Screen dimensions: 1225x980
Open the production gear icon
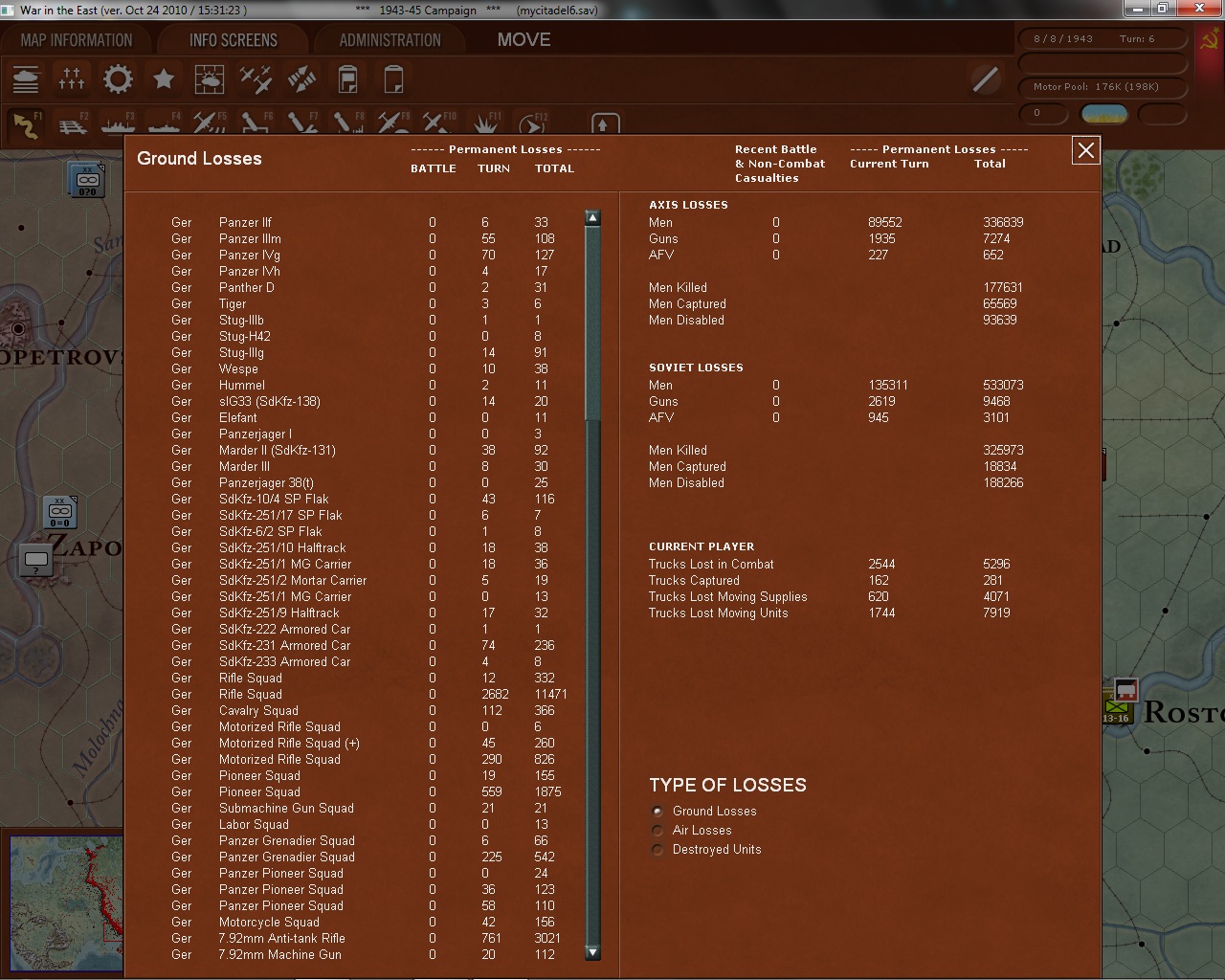118,79
